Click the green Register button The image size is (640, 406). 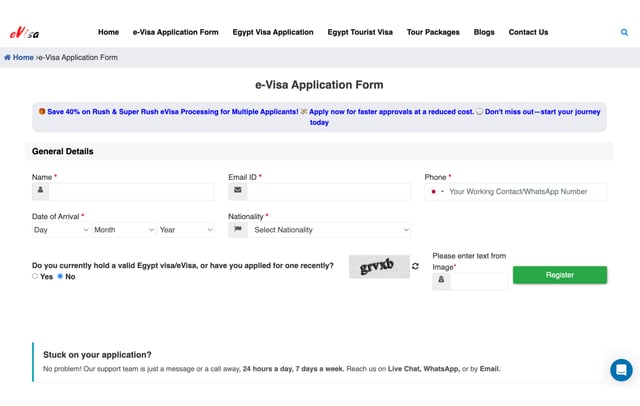pos(560,275)
